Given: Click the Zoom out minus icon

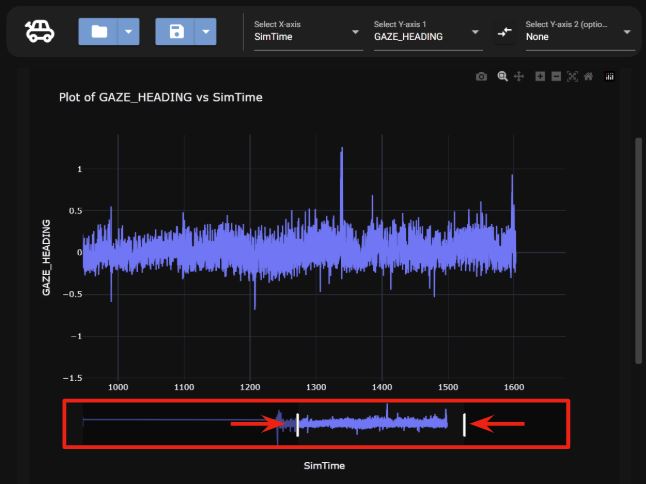Looking at the screenshot, I should pyautogui.click(x=556, y=76).
